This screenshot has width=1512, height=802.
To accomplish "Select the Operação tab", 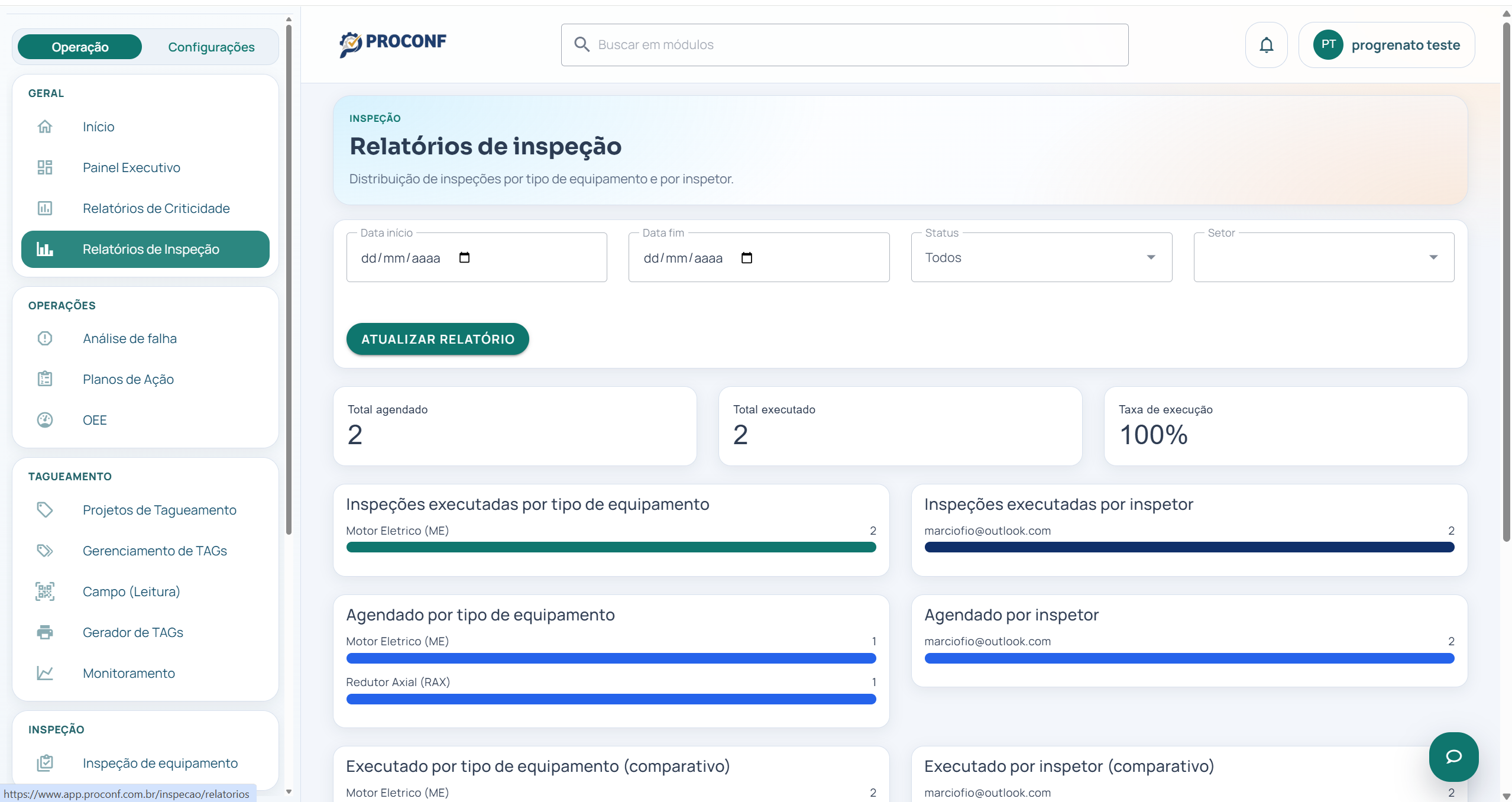I will point(79,46).
